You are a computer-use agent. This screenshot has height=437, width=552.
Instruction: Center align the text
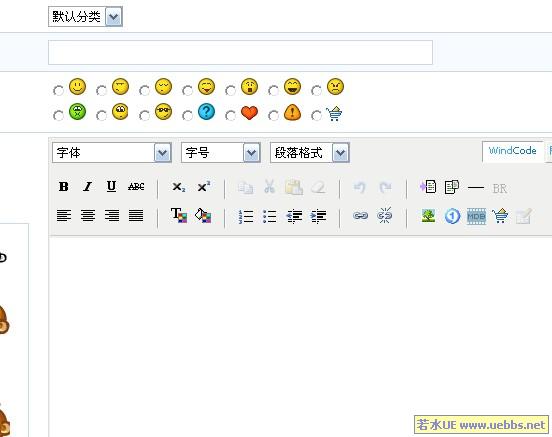coord(88,216)
